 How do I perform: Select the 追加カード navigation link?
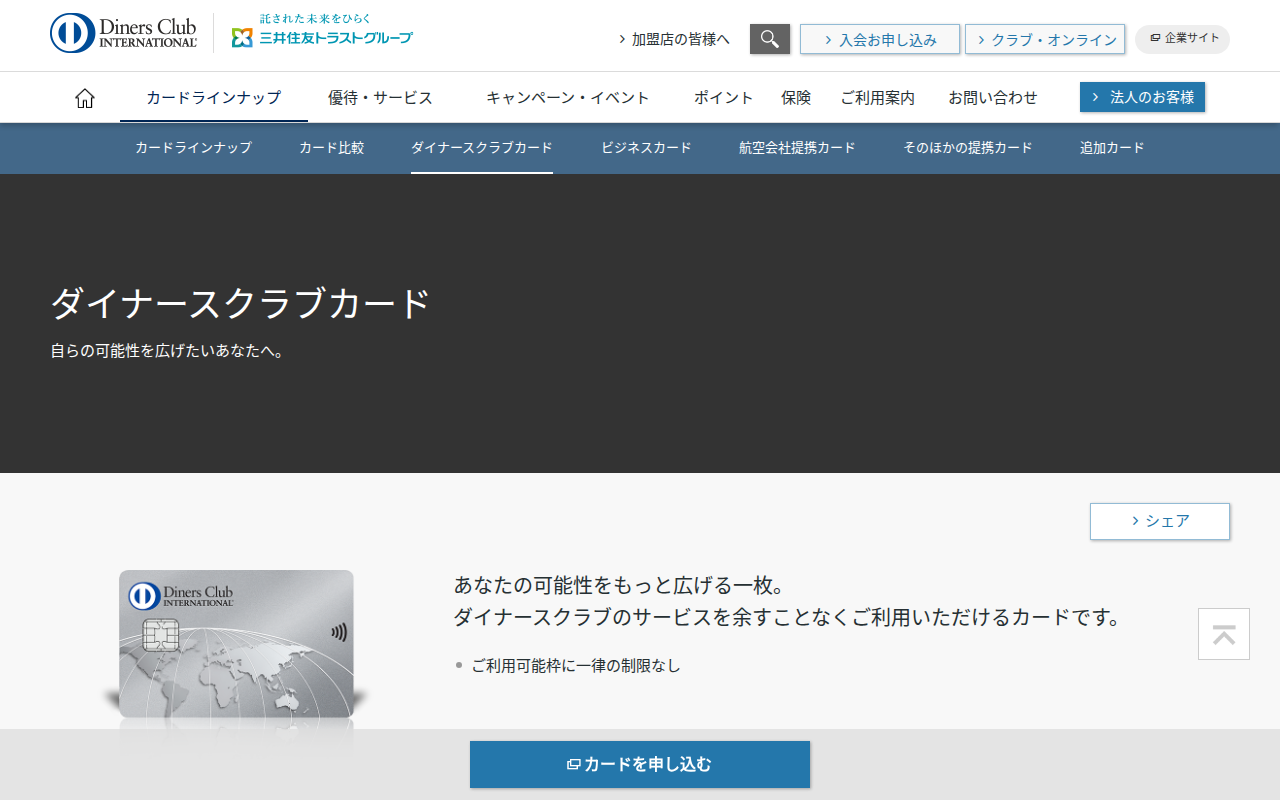pyautogui.click(x=1111, y=147)
